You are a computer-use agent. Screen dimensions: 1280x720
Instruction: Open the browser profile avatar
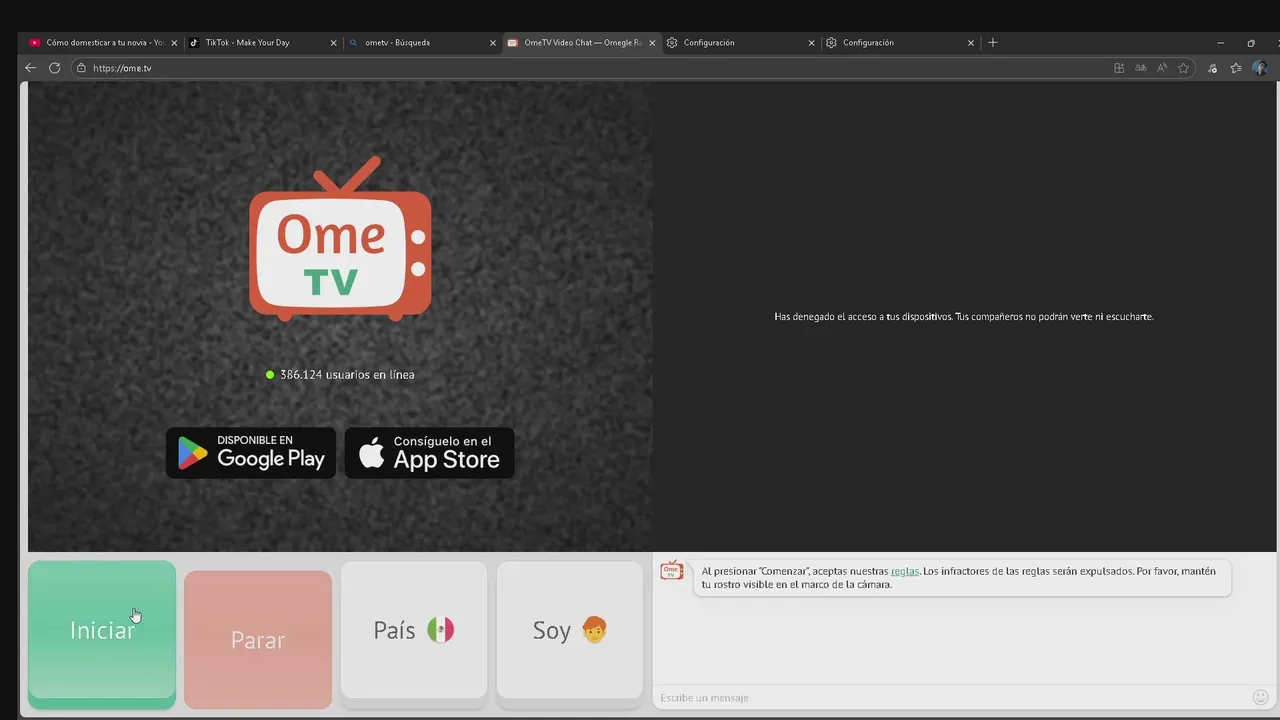(x=1260, y=68)
